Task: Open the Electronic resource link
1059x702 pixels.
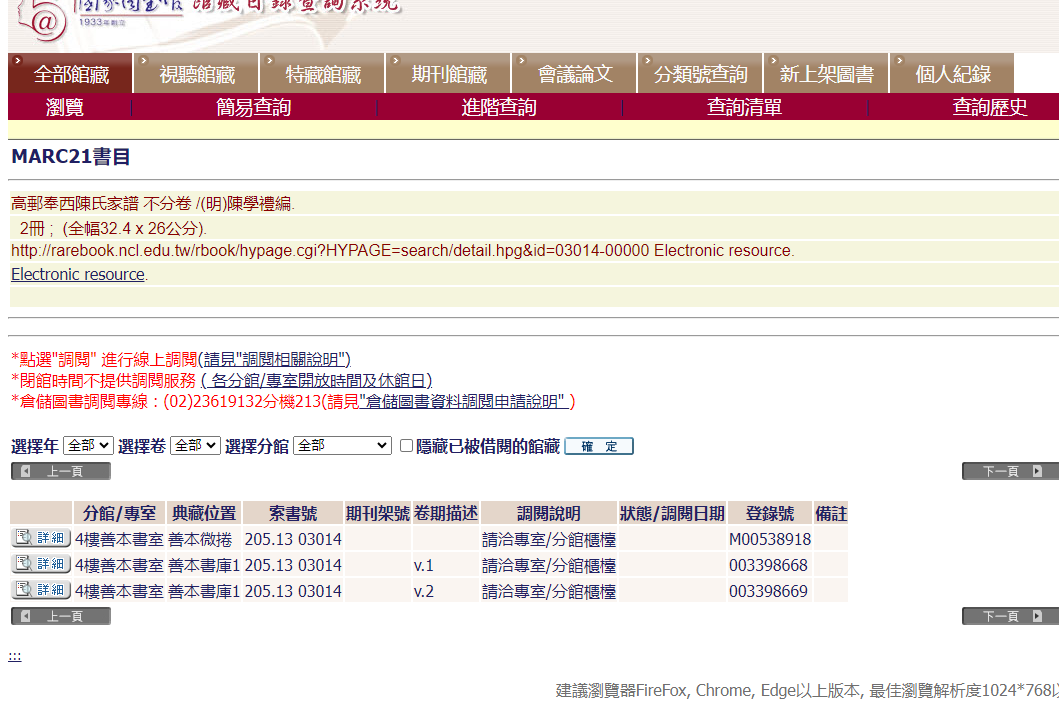Action: [x=77, y=274]
